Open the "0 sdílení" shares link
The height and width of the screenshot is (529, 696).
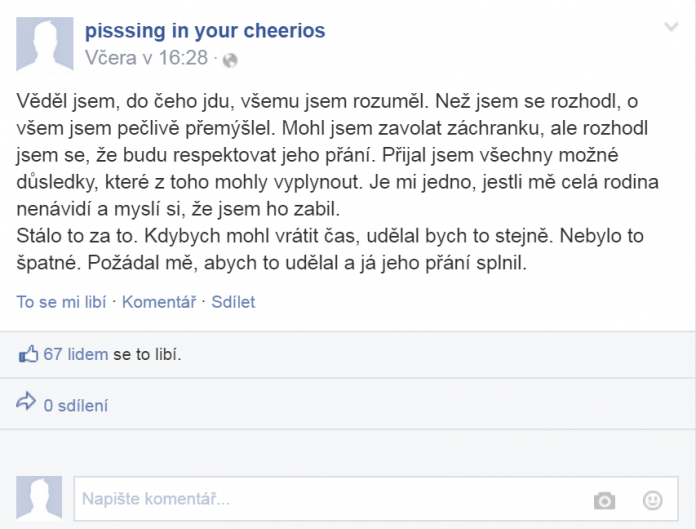point(76,405)
